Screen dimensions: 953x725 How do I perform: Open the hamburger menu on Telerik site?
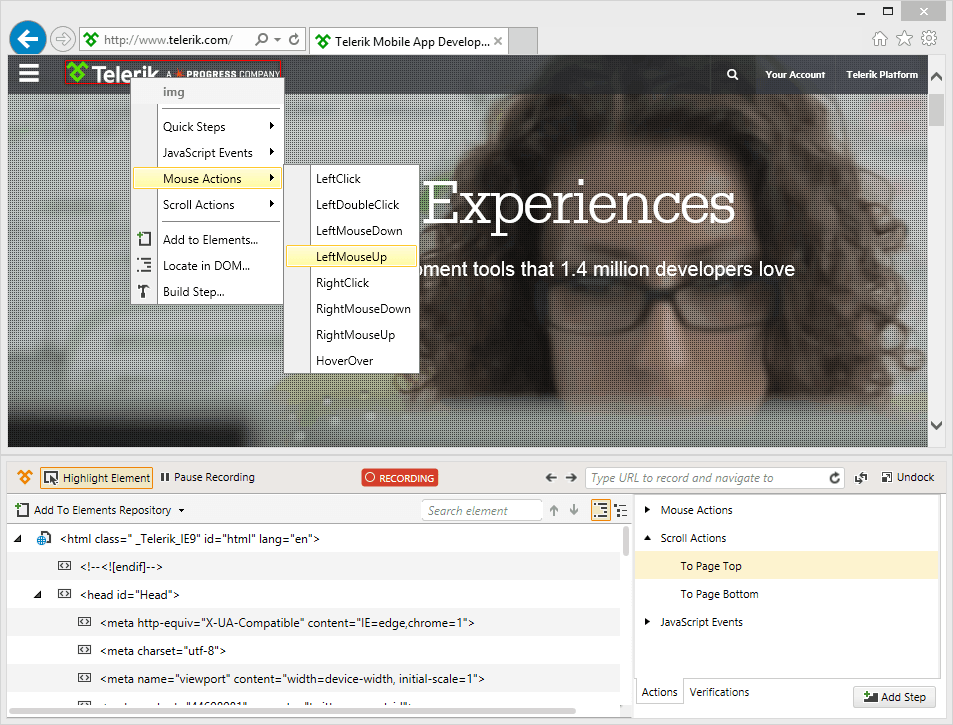[x=29, y=74]
